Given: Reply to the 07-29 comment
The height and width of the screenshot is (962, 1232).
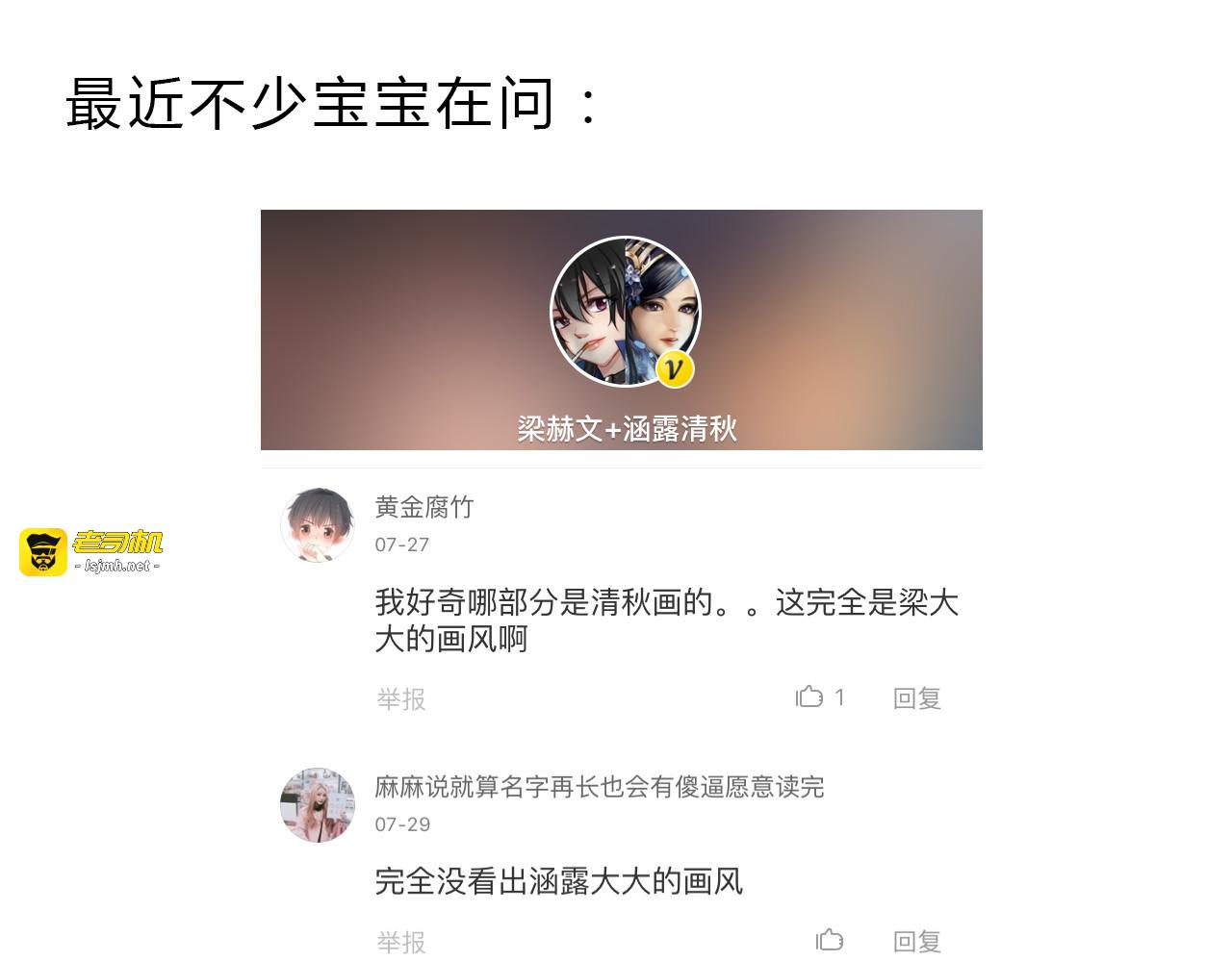Looking at the screenshot, I should (916, 941).
